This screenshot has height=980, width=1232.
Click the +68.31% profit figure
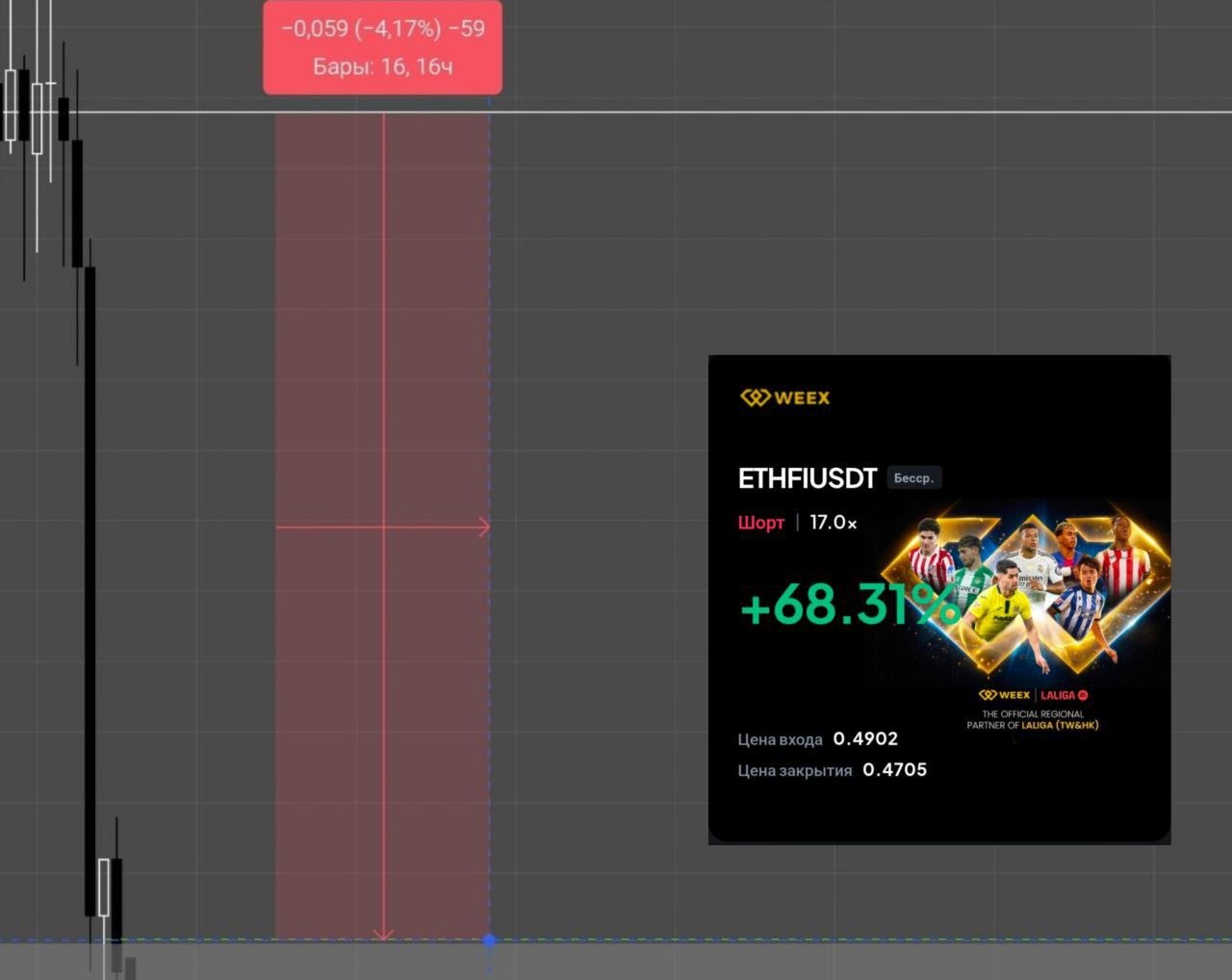point(849,606)
